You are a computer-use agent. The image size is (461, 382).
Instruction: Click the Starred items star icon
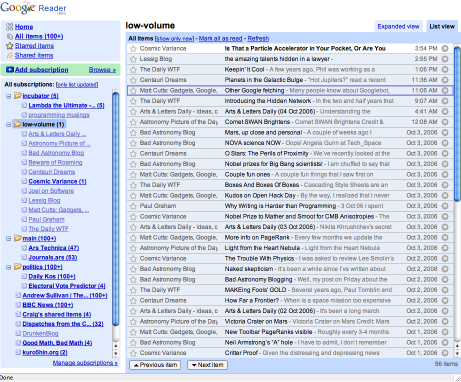tap(10, 46)
